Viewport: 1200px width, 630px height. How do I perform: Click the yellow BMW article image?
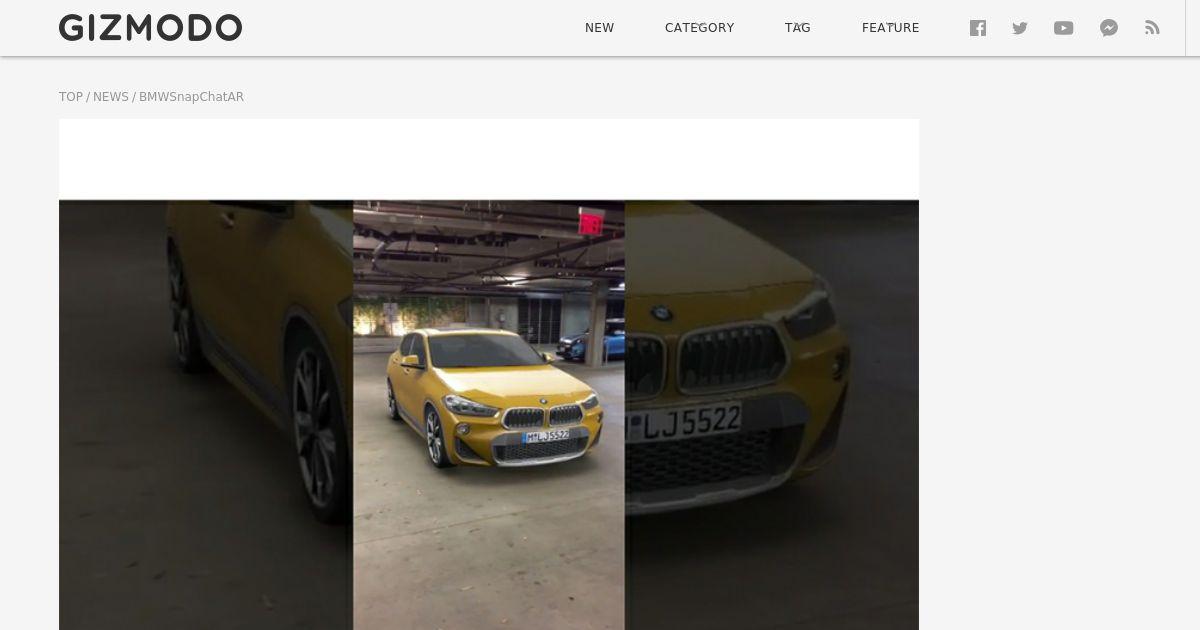(x=489, y=414)
